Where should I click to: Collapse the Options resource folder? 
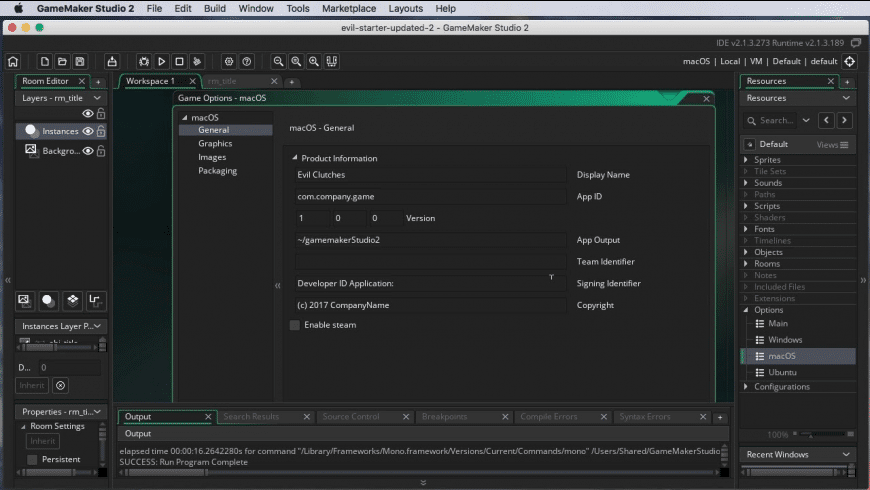746,310
